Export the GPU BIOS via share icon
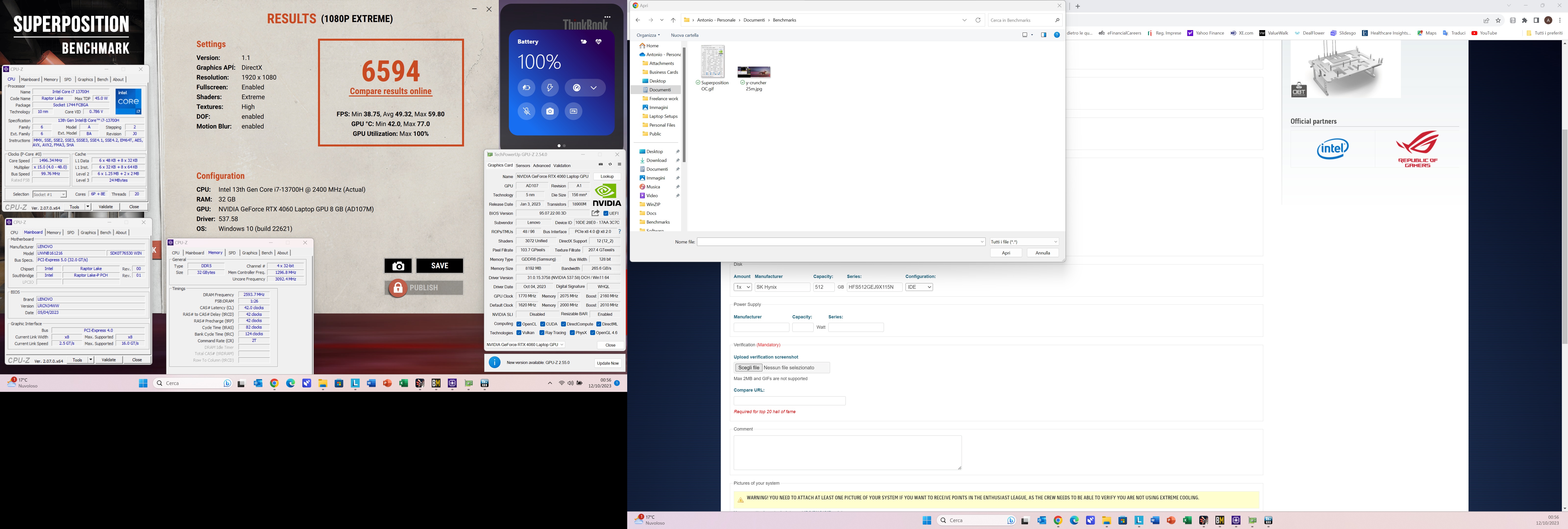Image resolution: width=1568 pixels, height=529 pixels. [595, 213]
